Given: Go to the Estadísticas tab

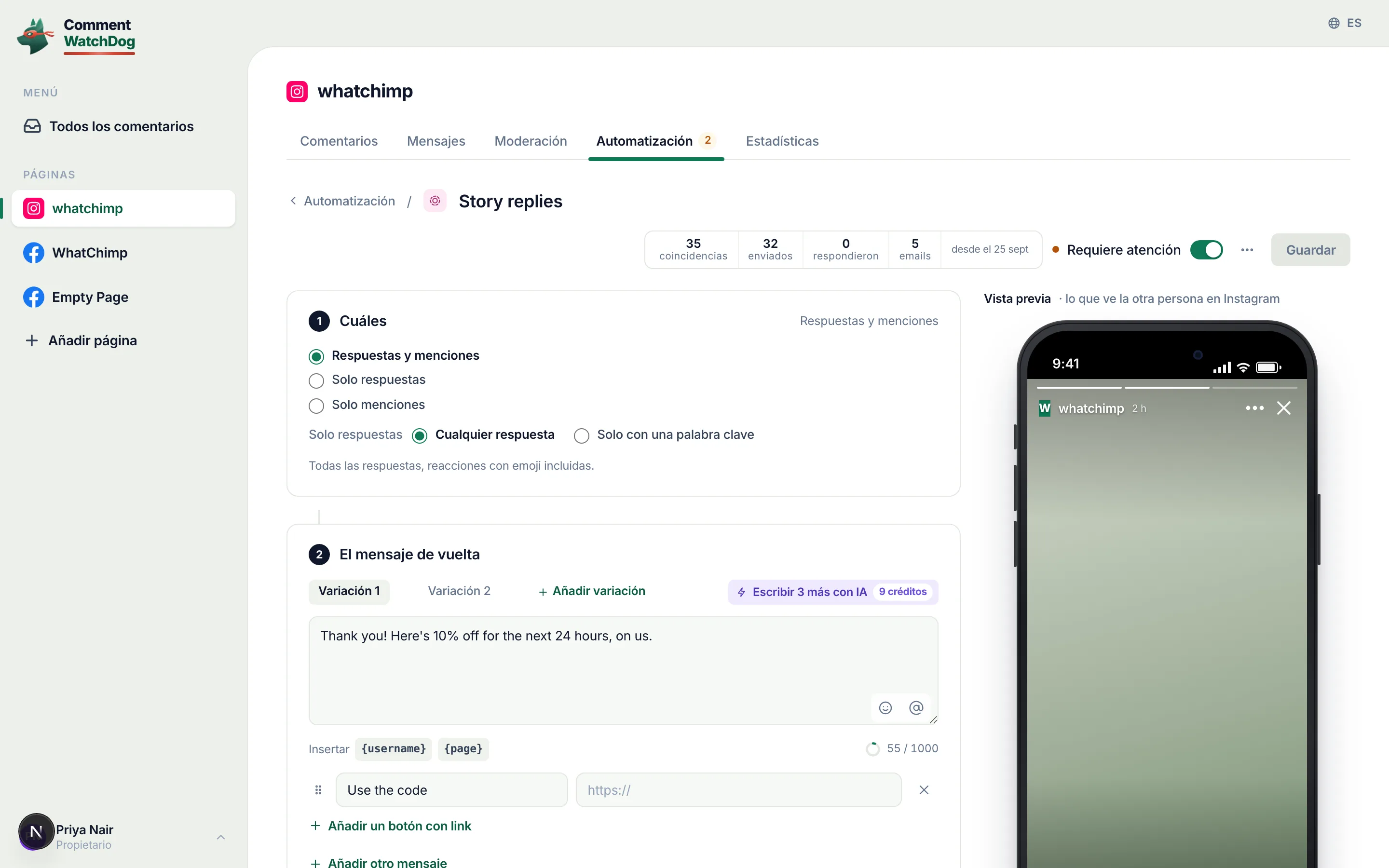Looking at the screenshot, I should tap(782, 141).
